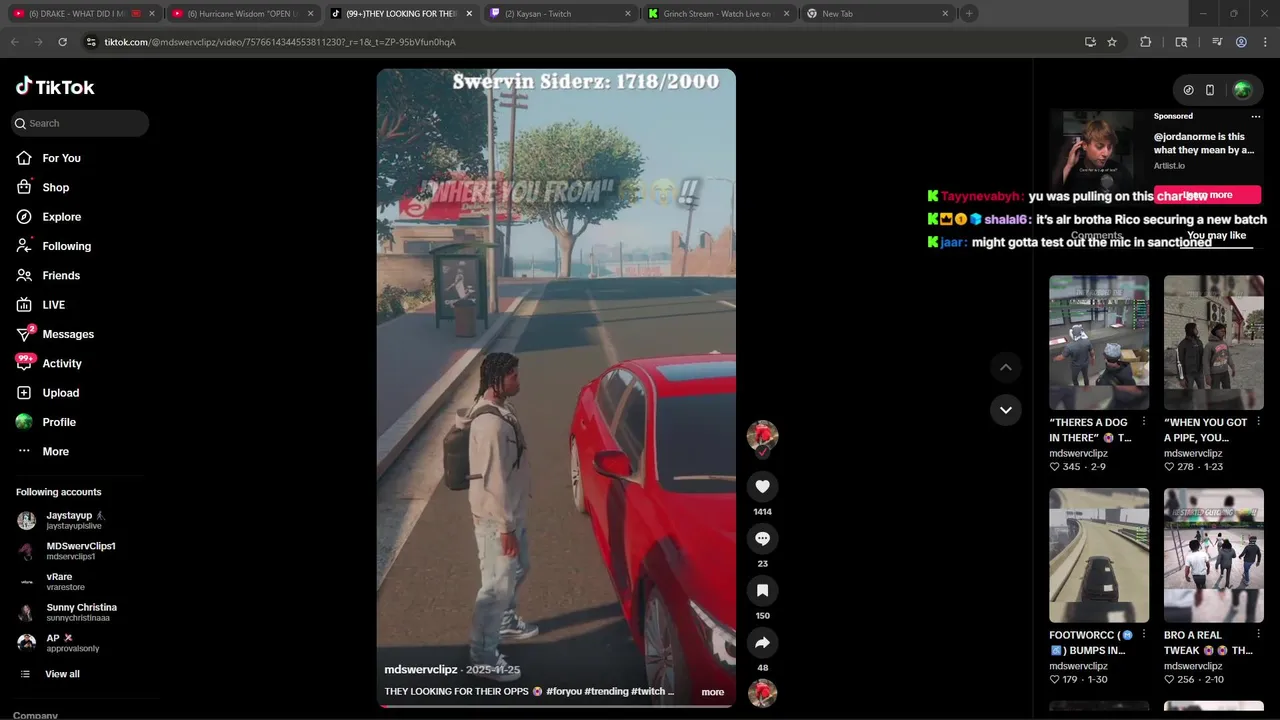The width and height of the screenshot is (1280, 720).
Task: Open sponsored ad options three dots
Action: pyautogui.click(x=1256, y=116)
